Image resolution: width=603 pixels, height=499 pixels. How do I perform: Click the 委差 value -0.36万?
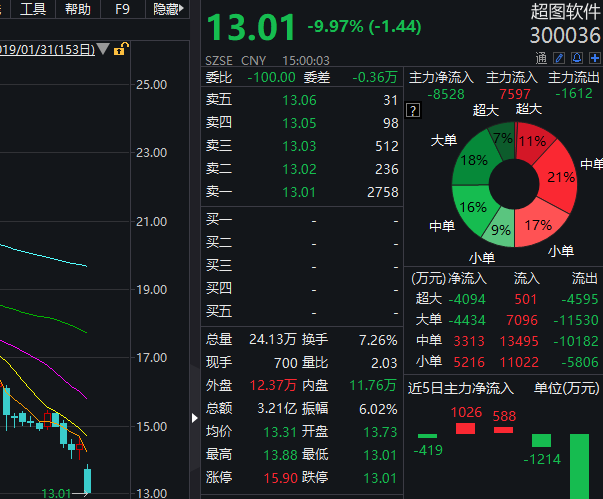click(x=375, y=77)
